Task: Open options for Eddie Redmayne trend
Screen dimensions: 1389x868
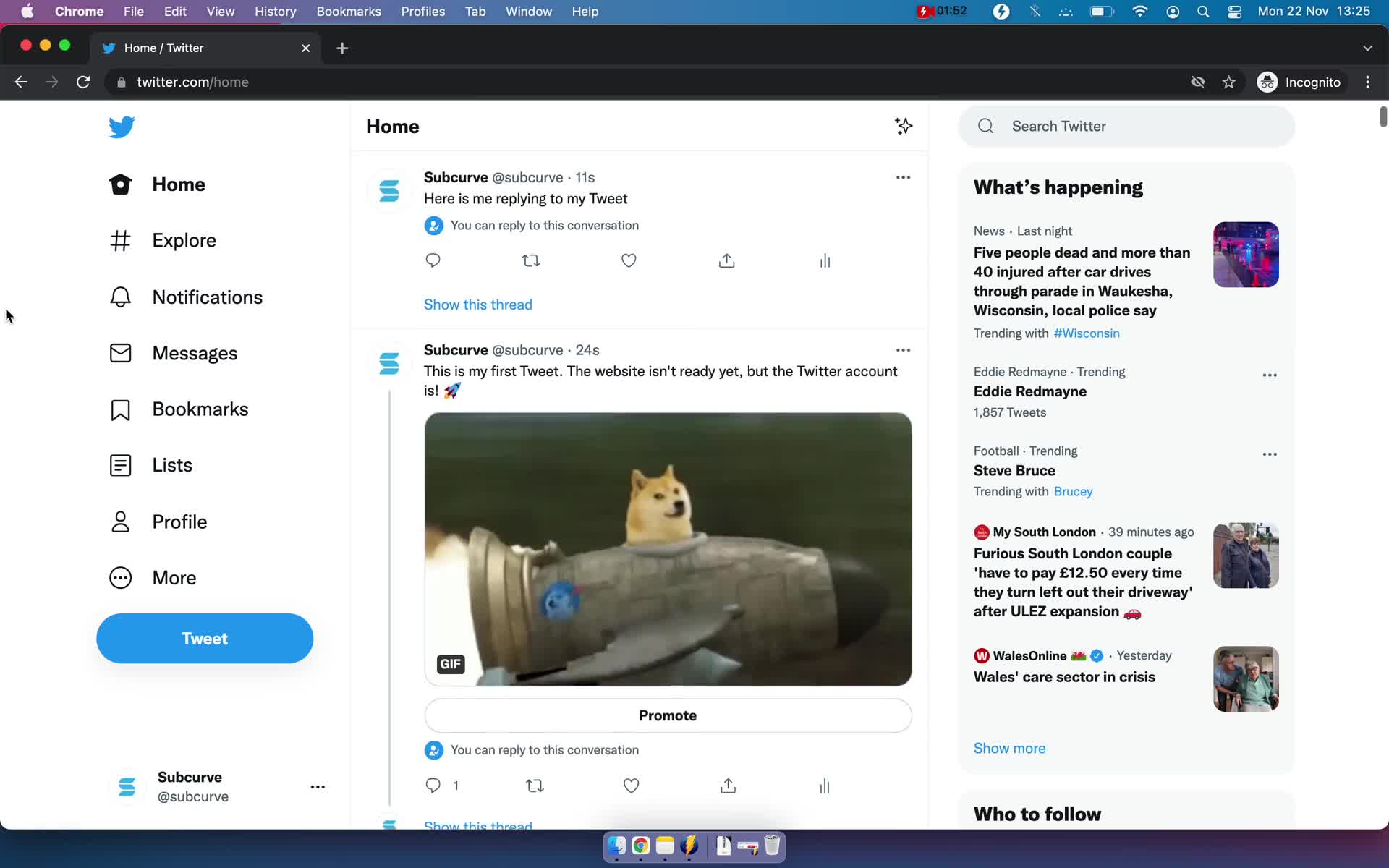Action: [1270, 375]
